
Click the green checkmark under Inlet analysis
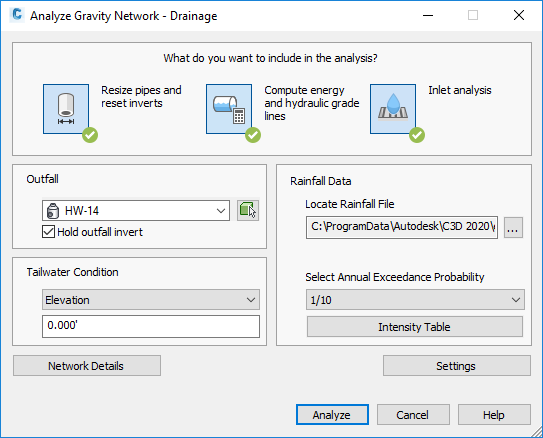point(417,135)
